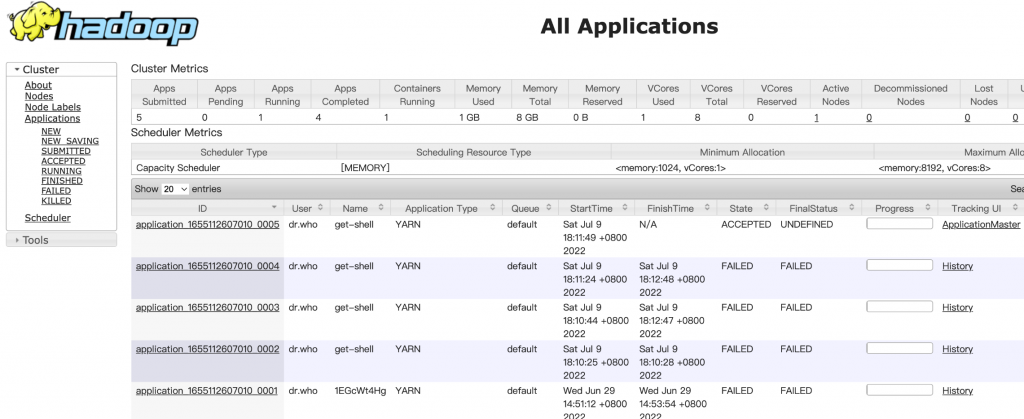The width and height of the screenshot is (1024, 419).
Task: Sort table by User column
Action: tap(307, 208)
